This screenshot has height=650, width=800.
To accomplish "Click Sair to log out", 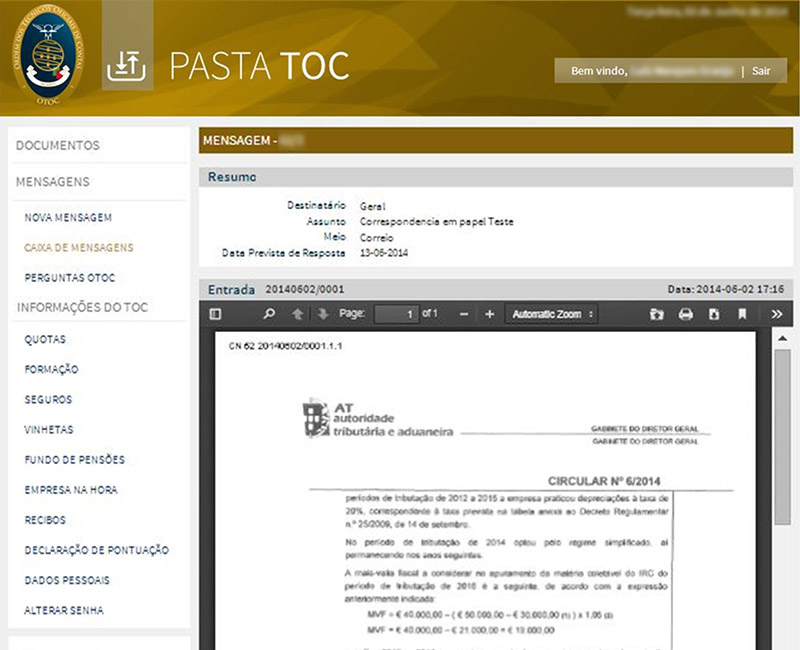I will tap(761, 71).
